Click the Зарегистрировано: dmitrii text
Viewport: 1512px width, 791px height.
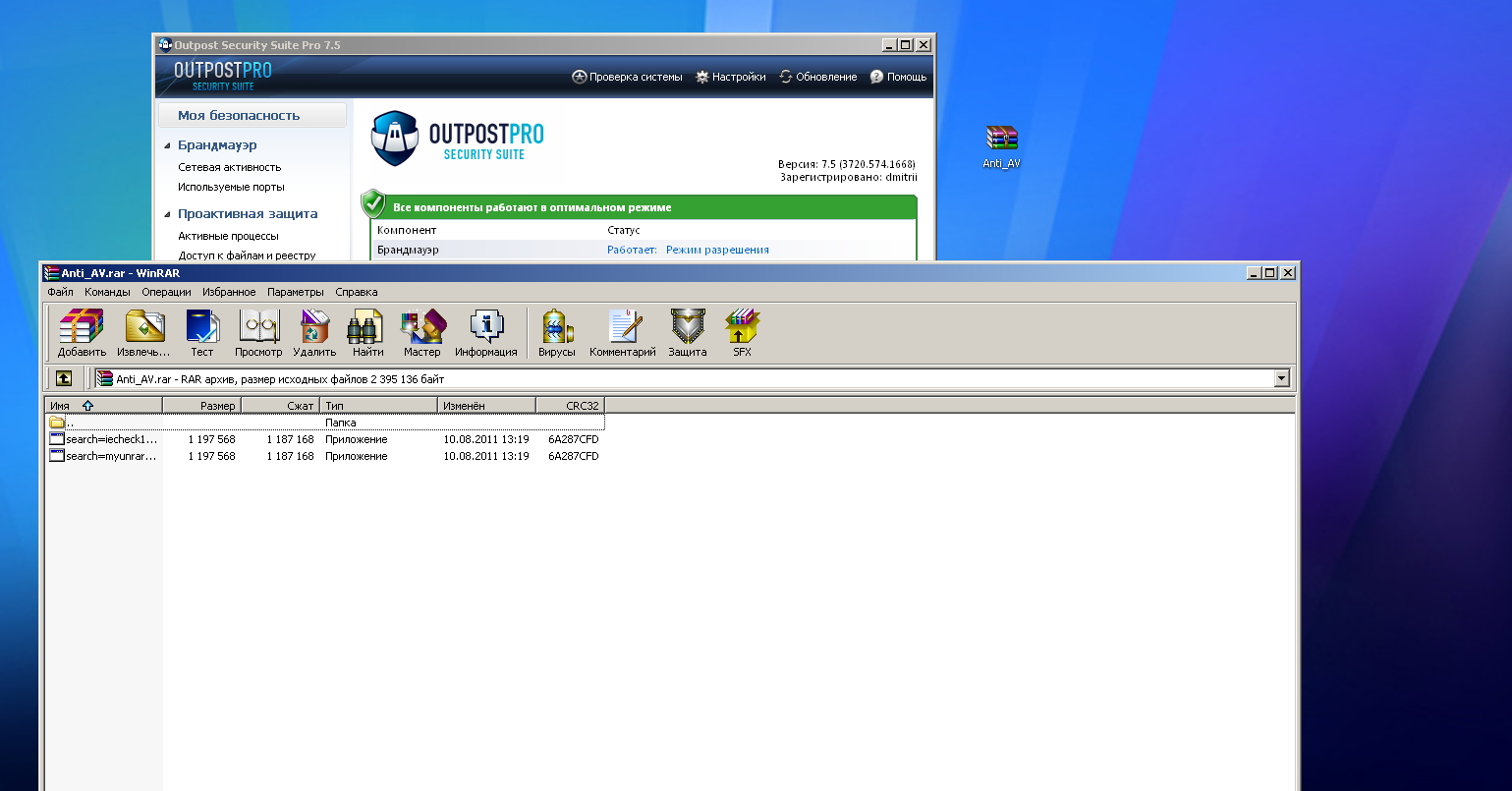[848, 178]
